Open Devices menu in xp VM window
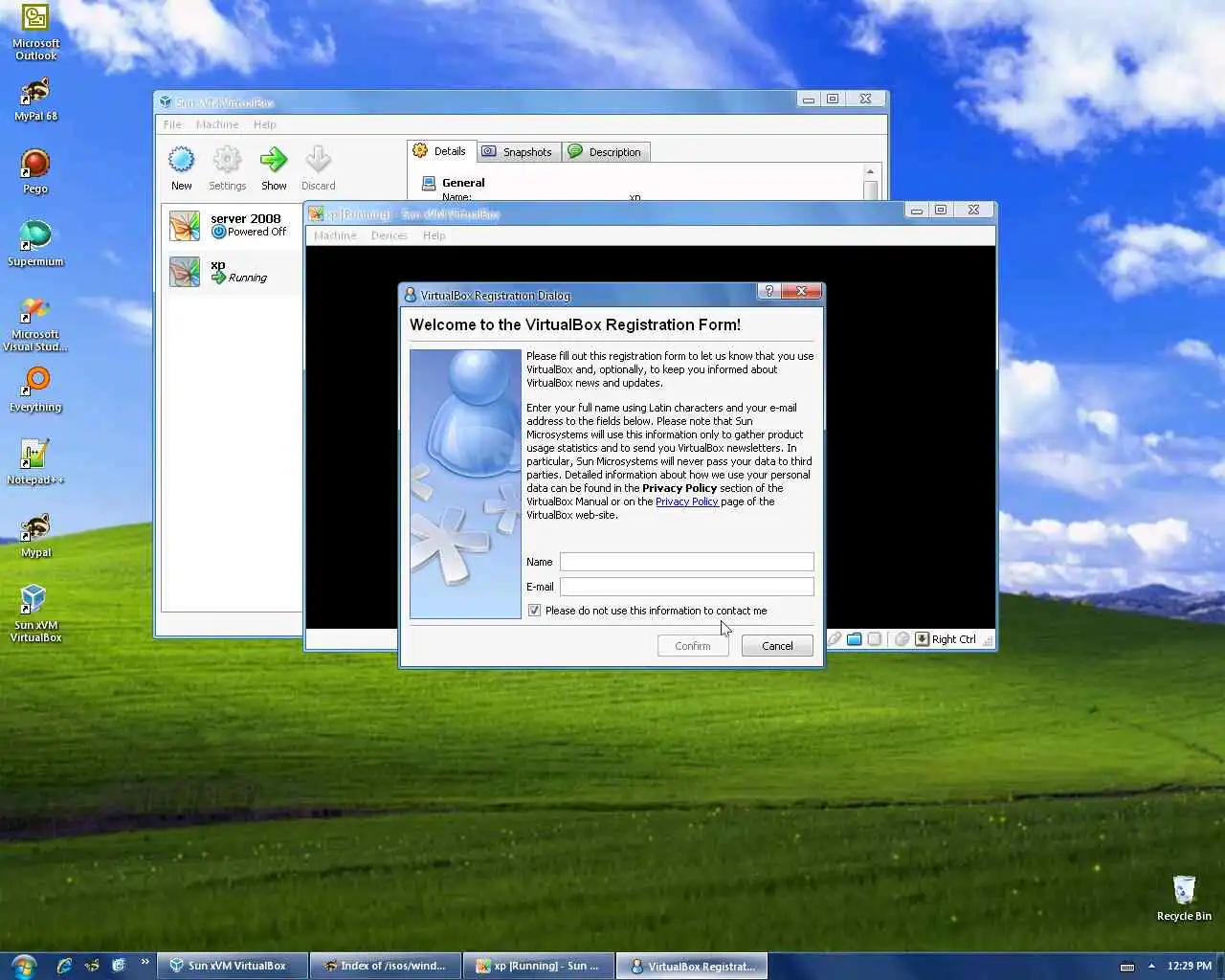This screenshot has width=1225, height=980. (389, 235)
